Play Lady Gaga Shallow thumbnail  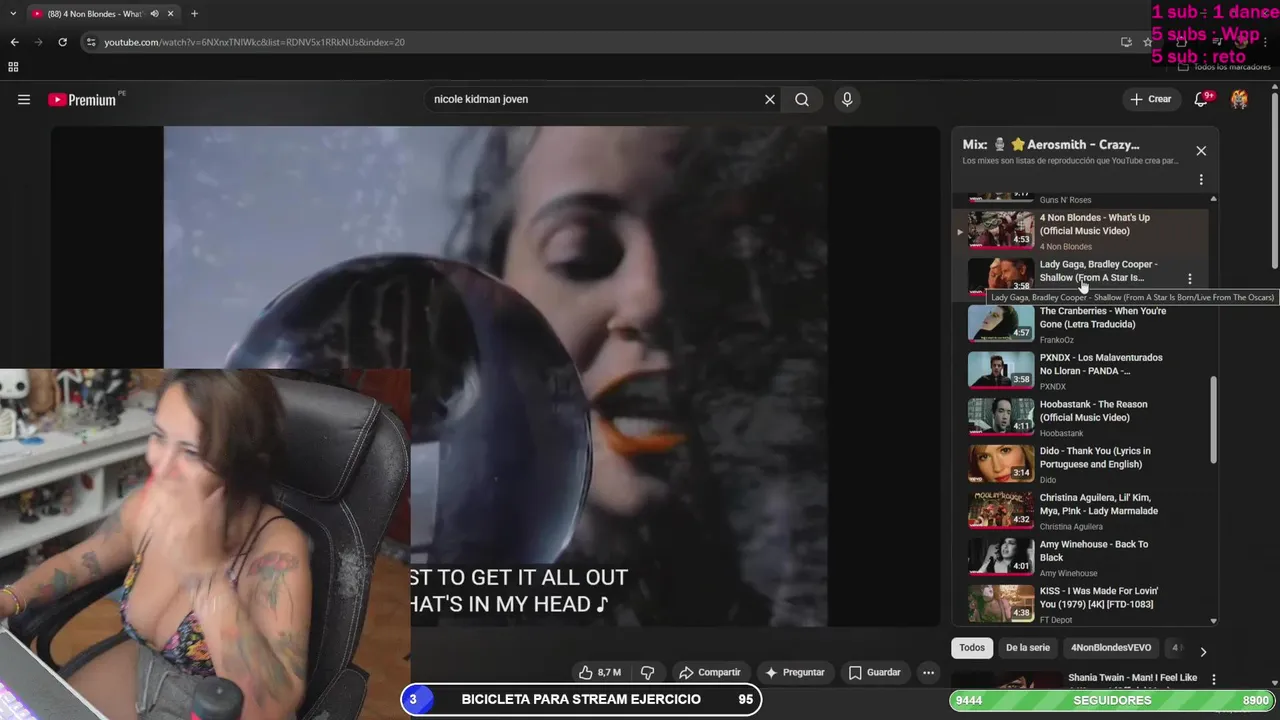pyautogui.click(x=1001, y=275)
